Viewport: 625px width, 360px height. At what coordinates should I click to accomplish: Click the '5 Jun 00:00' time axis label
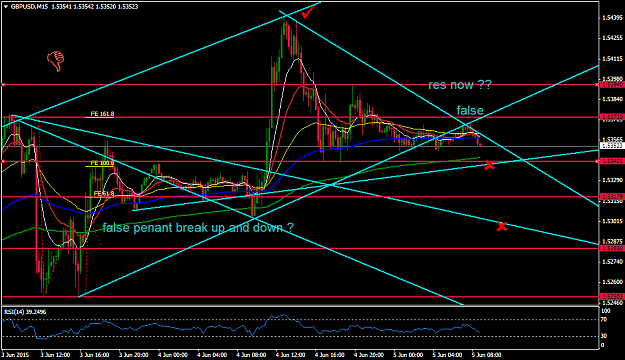[409, 355]
